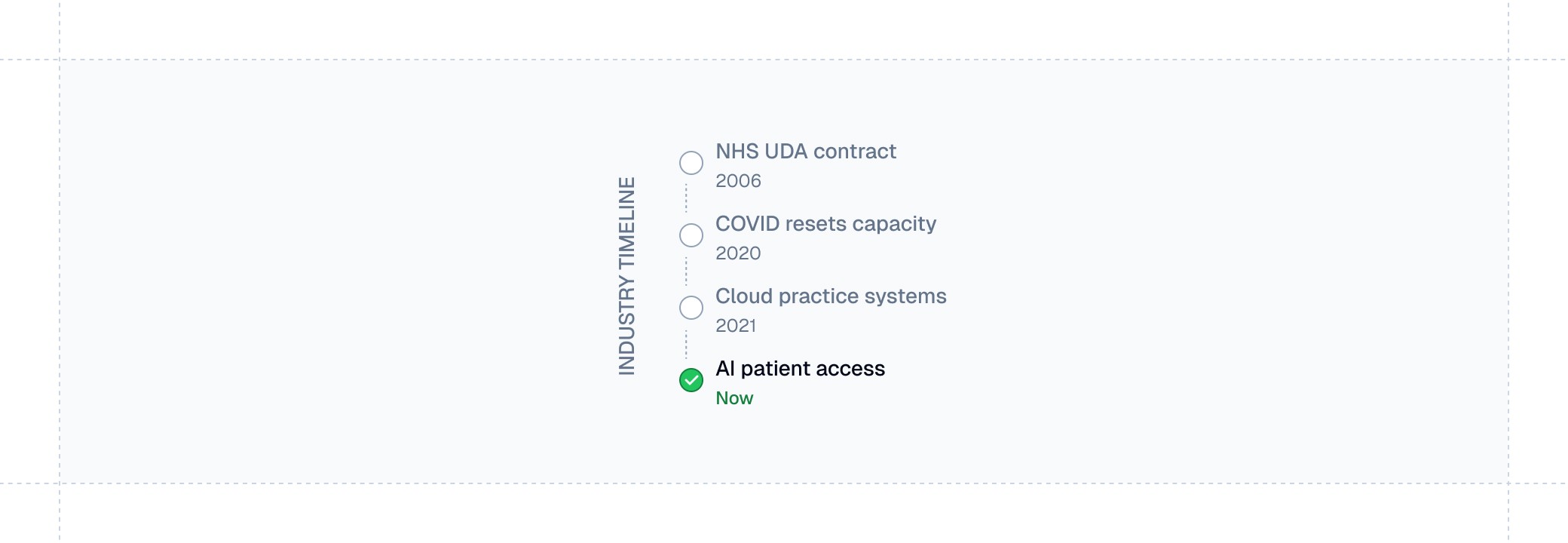Click the green checkmark icon beside AI patient access
This screenshot has width=1568, height=543.
tap(691, 380)
